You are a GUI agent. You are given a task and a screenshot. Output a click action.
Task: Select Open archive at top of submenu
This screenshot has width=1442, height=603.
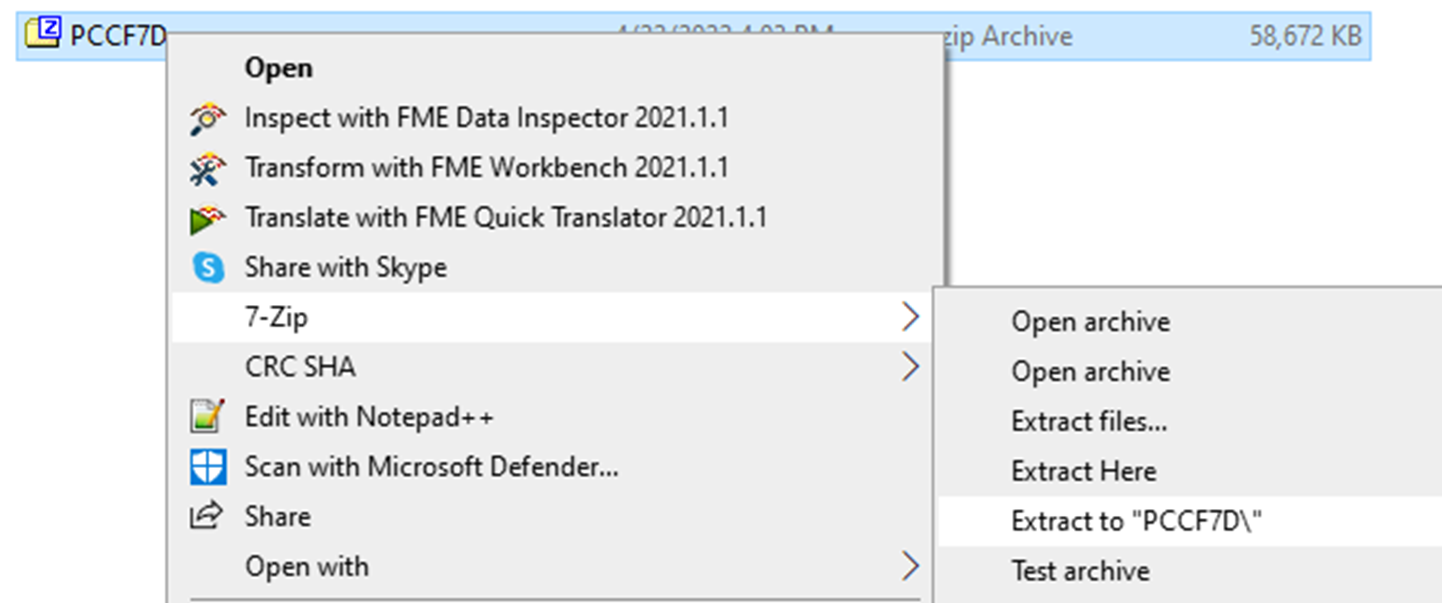click(x=1091, y=321)
